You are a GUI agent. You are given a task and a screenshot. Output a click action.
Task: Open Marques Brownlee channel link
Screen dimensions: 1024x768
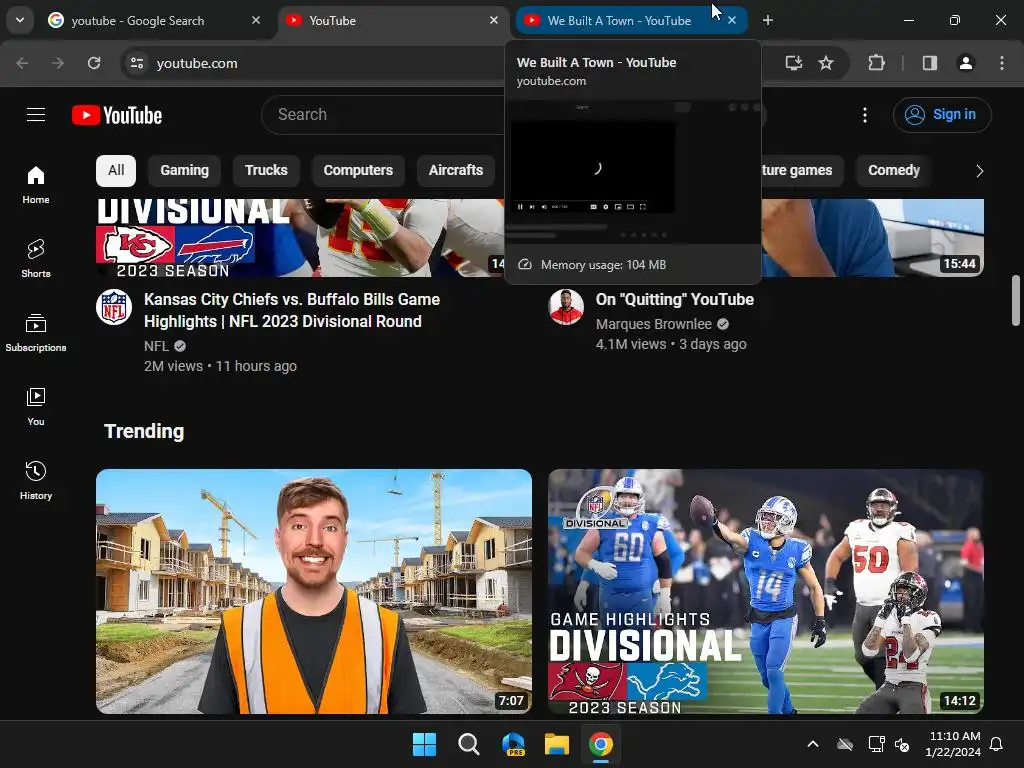(654, 324)
